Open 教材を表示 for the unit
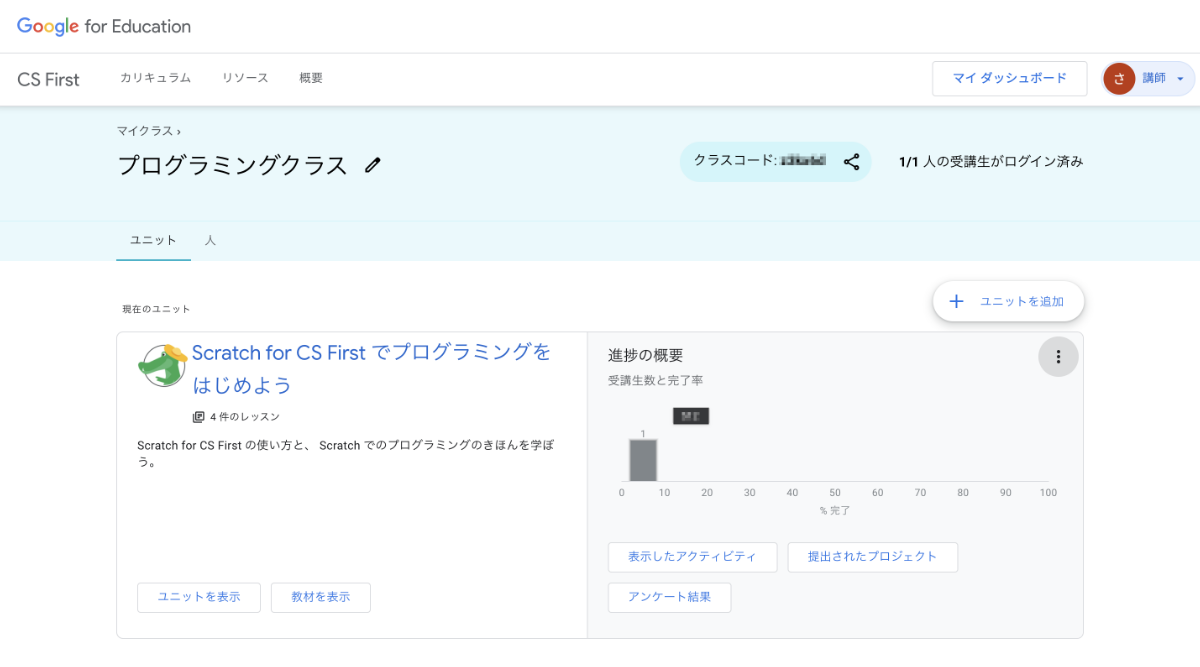The image size is (1200, 667). (x=320, y=597)
